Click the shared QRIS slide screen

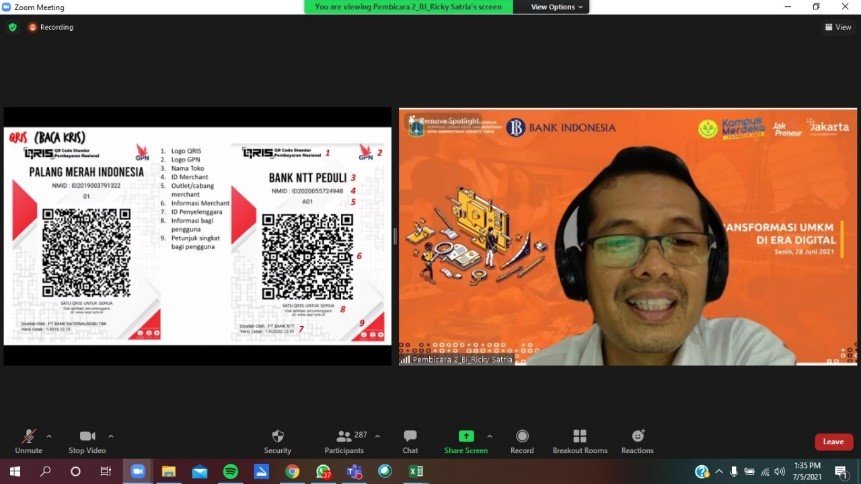coord(198,236)
